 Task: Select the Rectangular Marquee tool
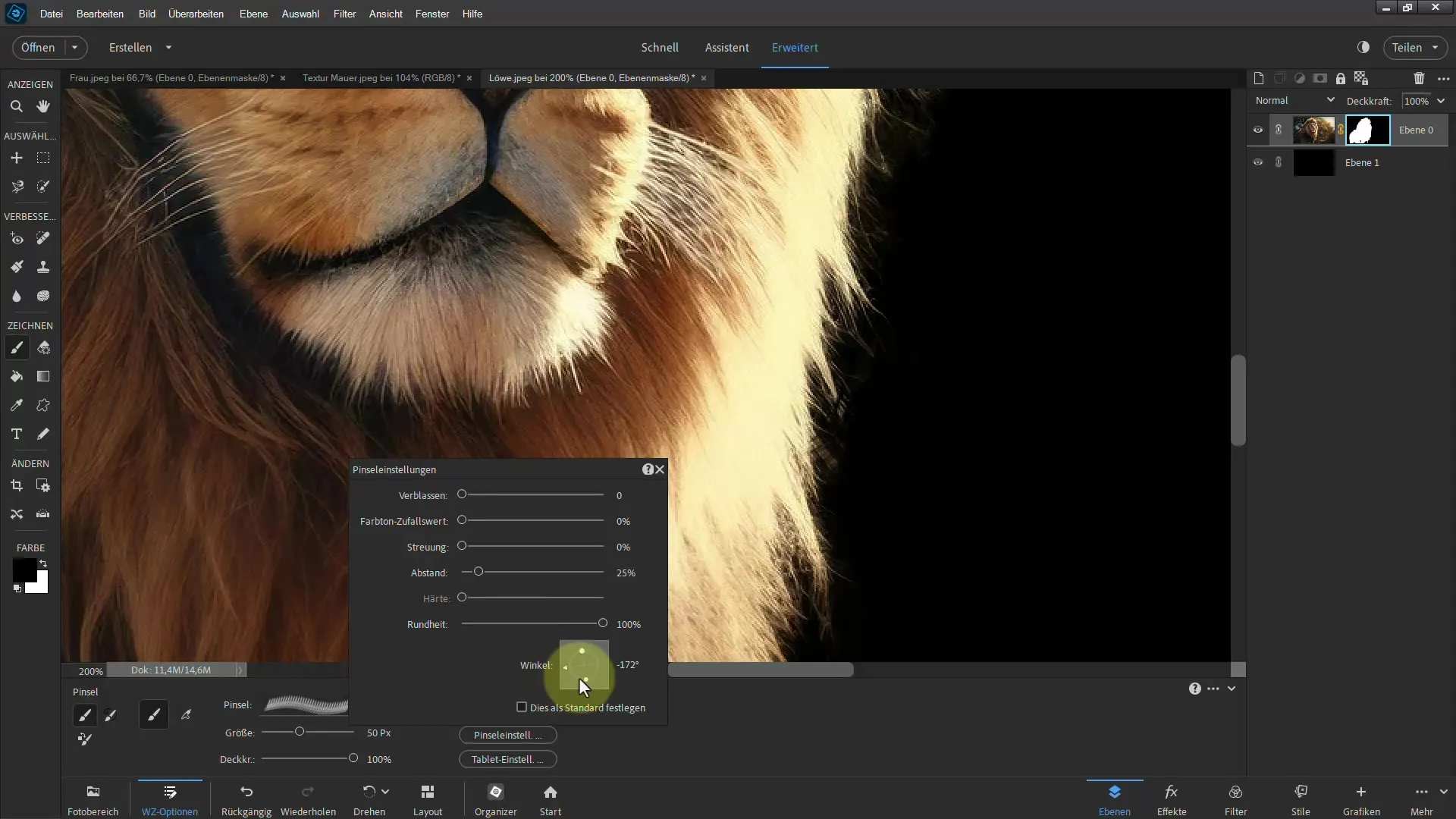[x=43, y=158]
